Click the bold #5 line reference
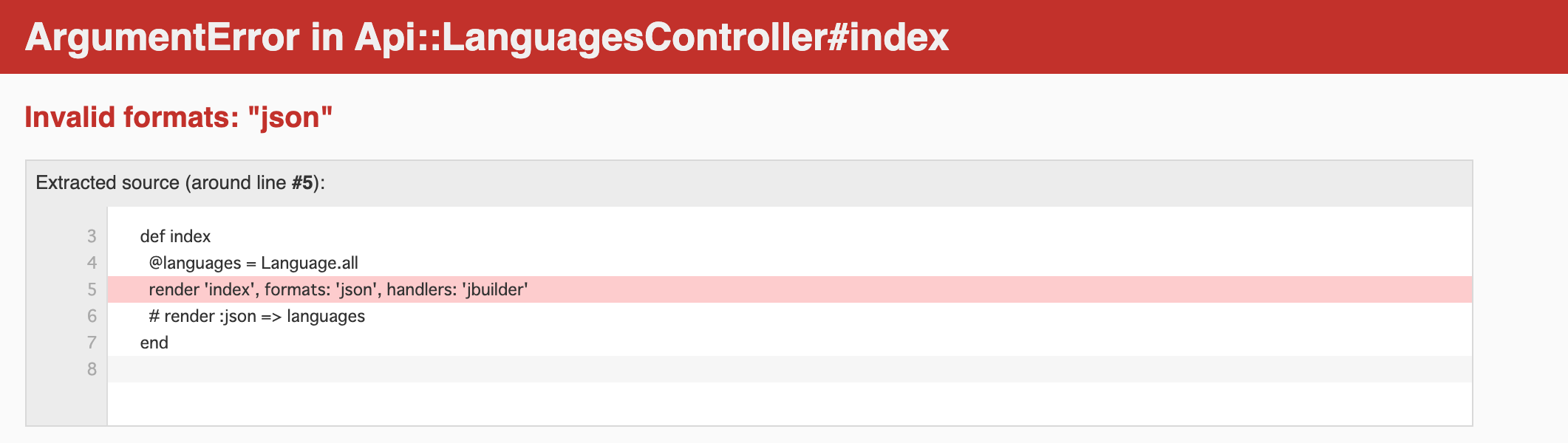1568x443 pixels. point(302,182)
